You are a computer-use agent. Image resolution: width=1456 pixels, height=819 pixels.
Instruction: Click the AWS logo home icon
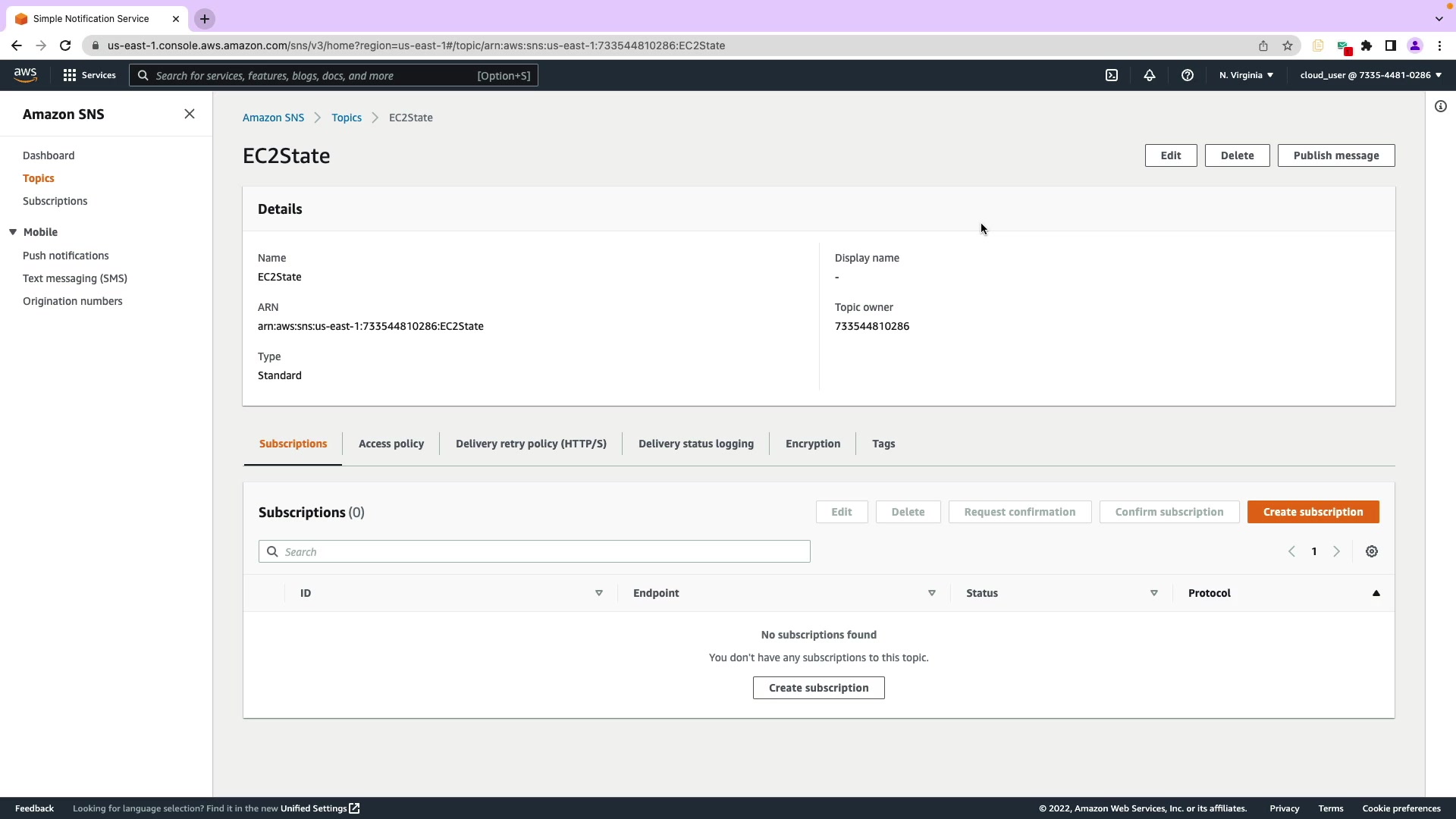tap(25, 75)
